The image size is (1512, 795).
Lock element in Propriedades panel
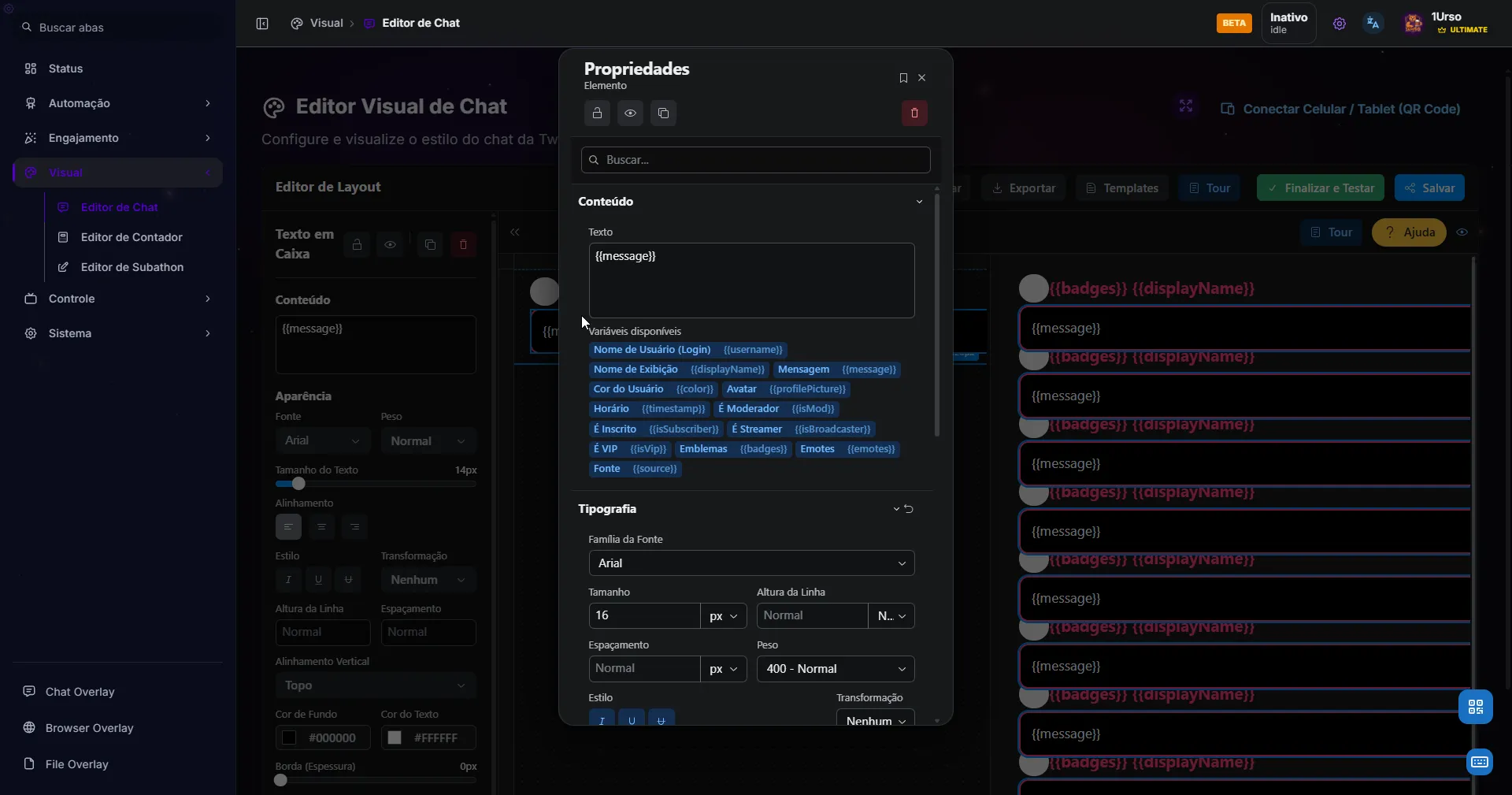click(597, 113)
